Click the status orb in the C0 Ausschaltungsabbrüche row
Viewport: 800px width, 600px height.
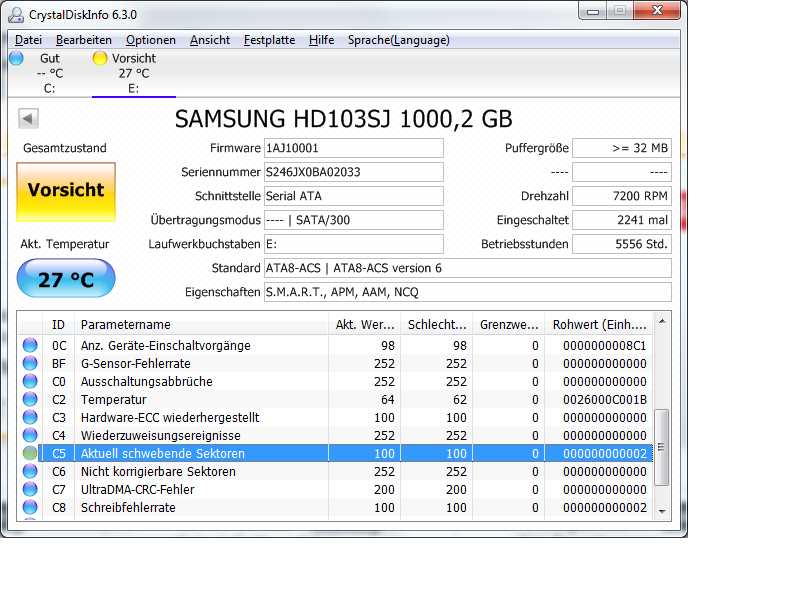point(30,381)
